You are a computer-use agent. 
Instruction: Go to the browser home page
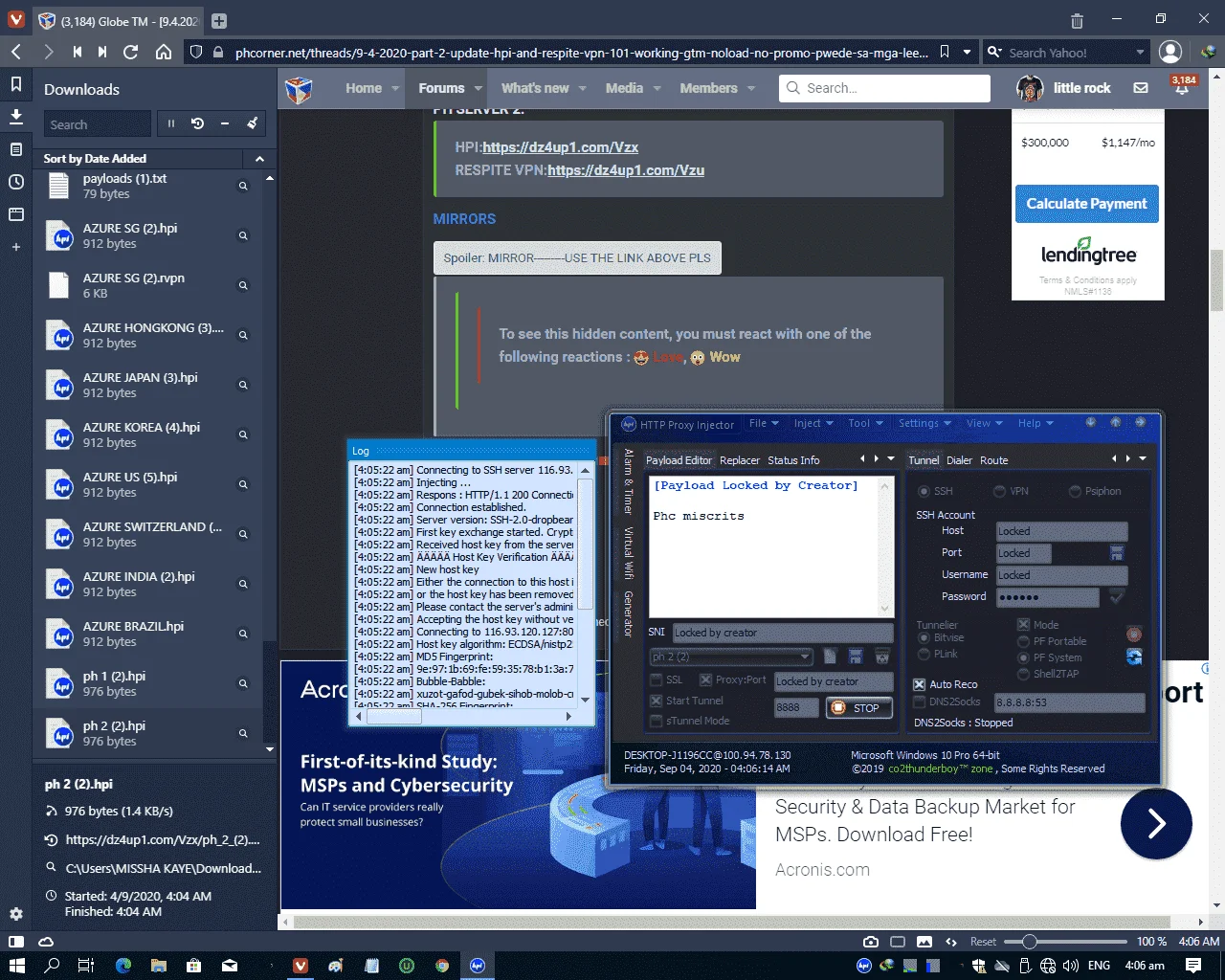[164, 53]
